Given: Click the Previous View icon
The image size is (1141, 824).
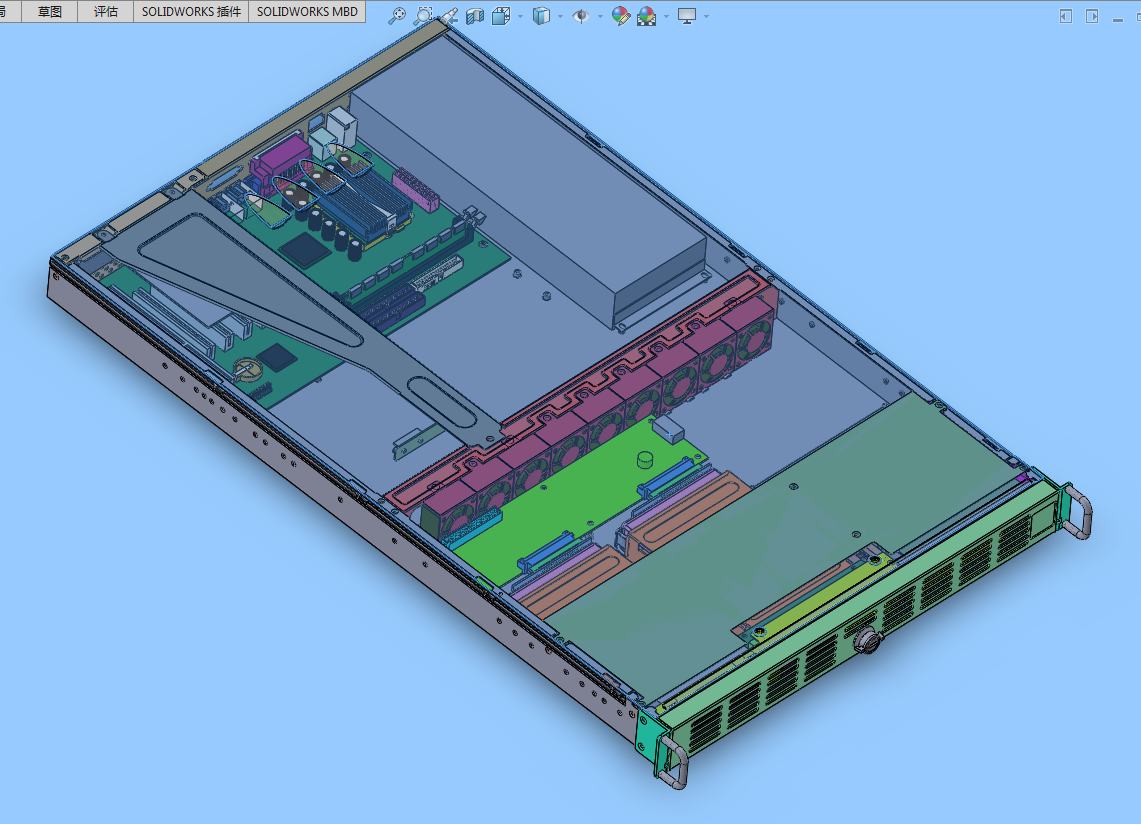Looking at the screenshot, I should 449,15.
